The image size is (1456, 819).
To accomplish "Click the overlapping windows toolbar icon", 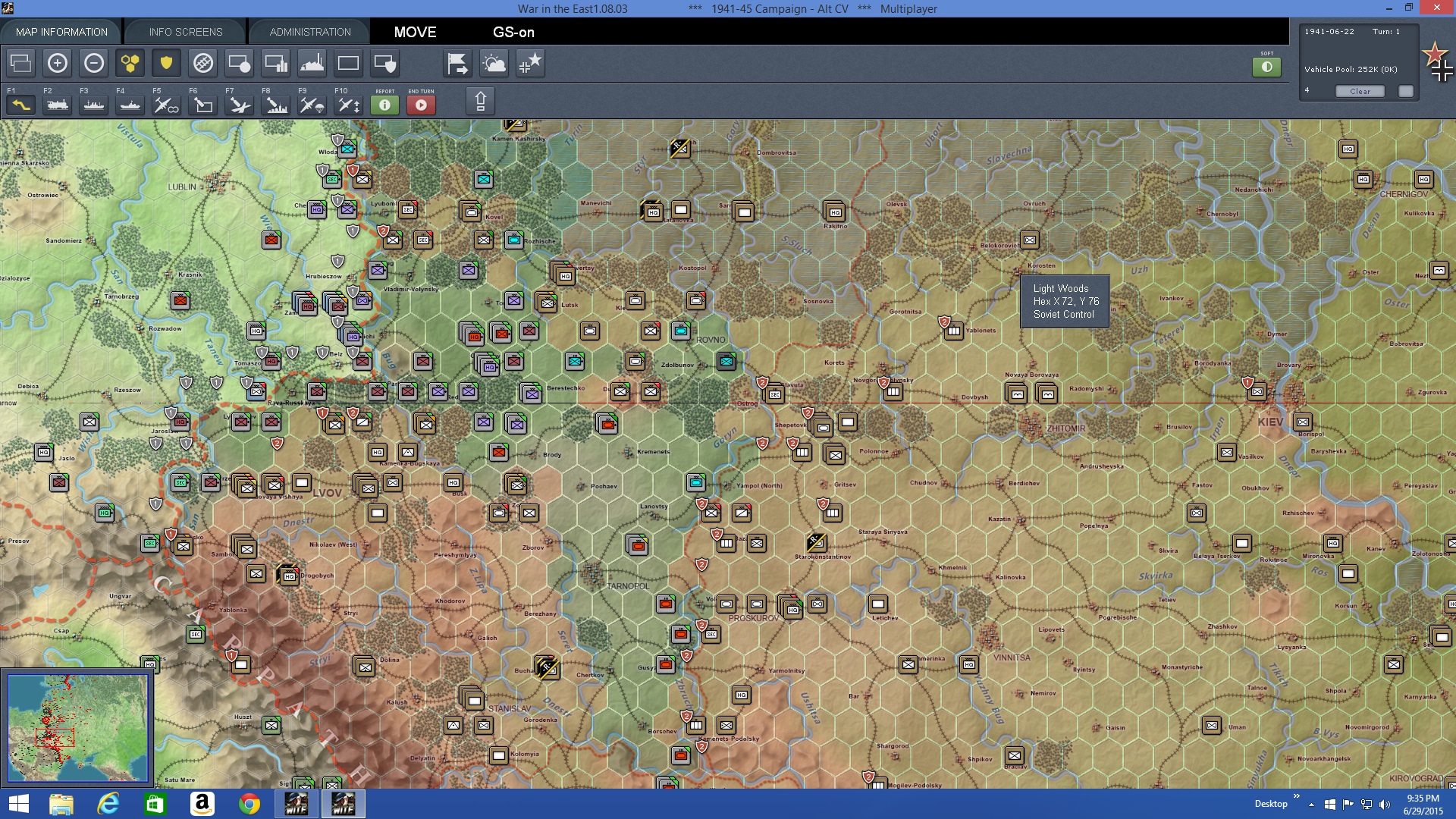I will click(20, 63).
